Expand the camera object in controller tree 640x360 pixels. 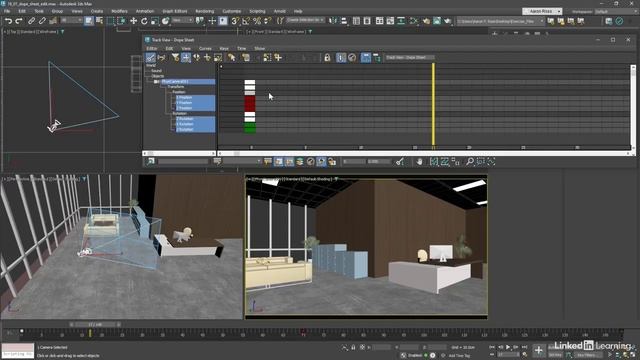click(x=156, y=82)
